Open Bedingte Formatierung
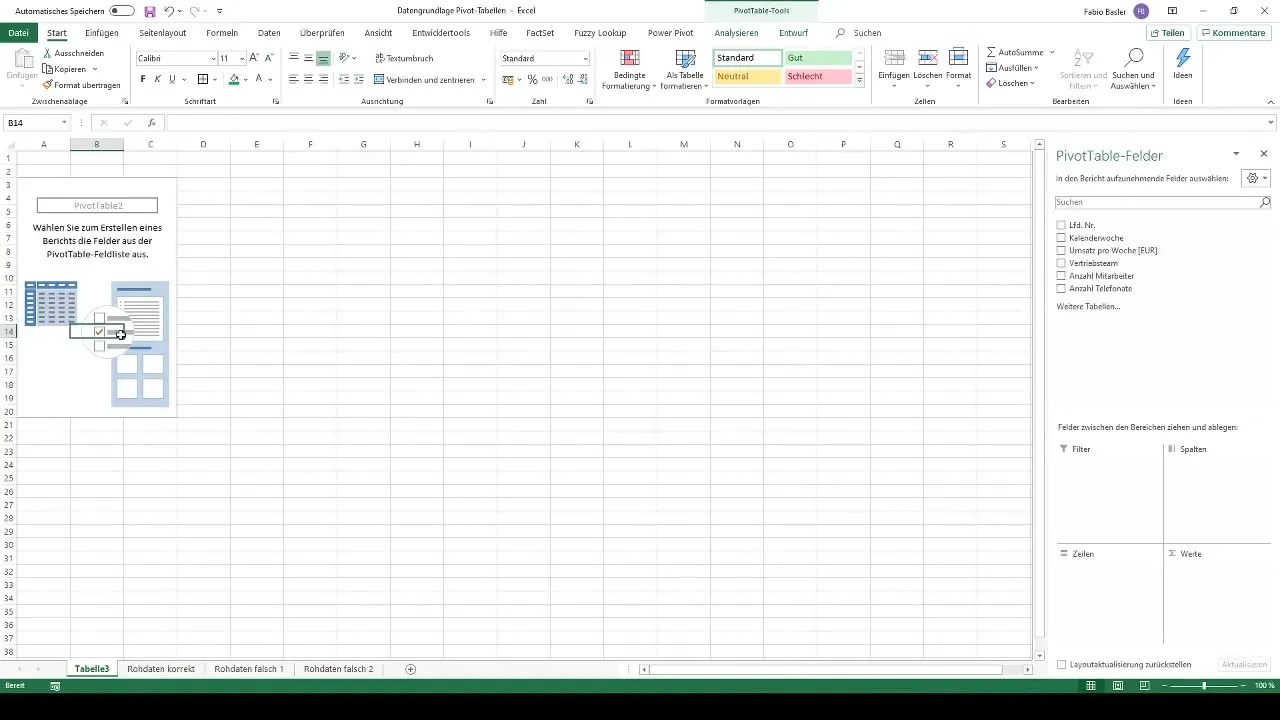This screenshot has height=720, width=1280. [629, 69]
